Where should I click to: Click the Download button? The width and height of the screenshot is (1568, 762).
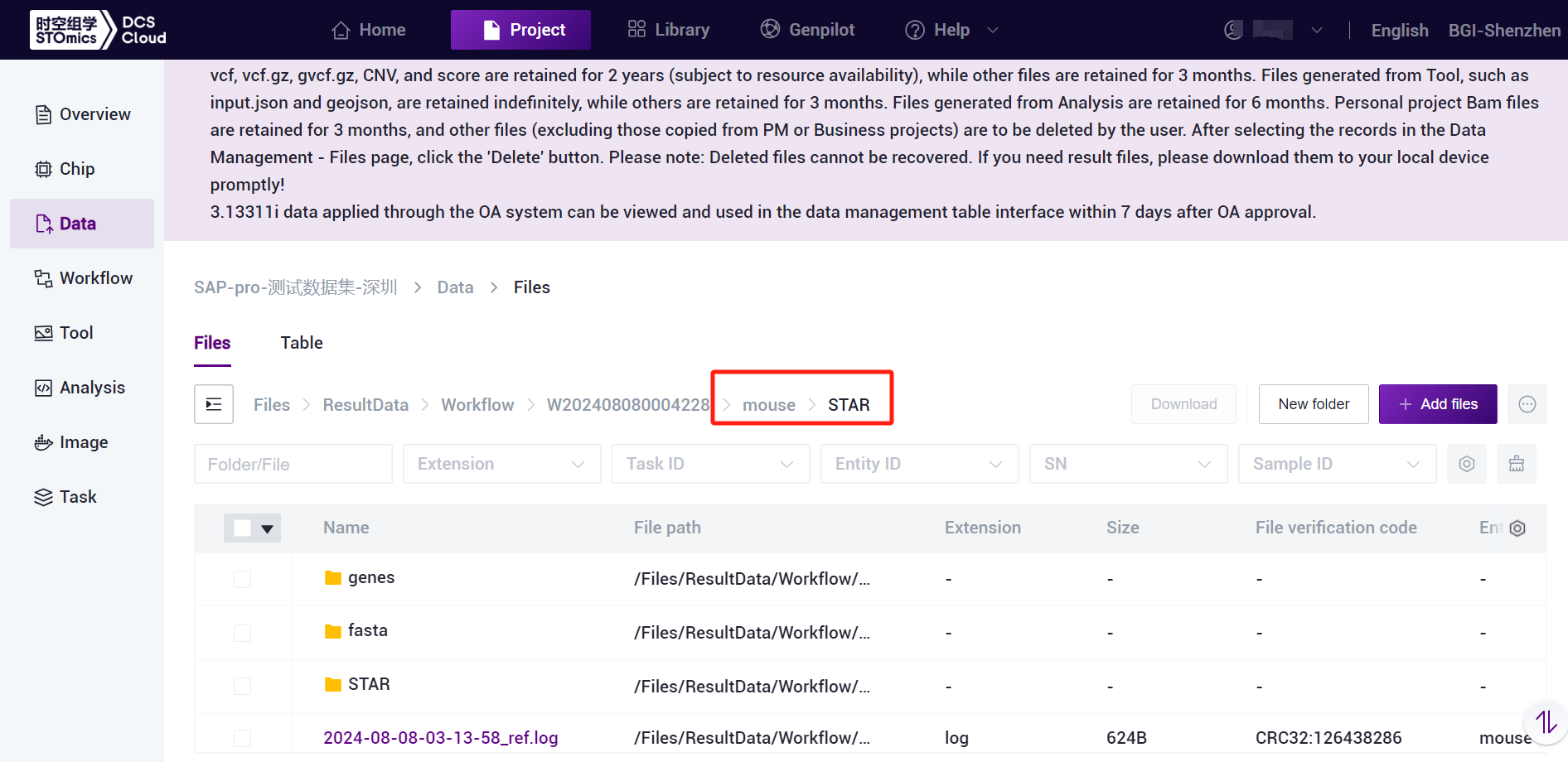coord(1183,404)
